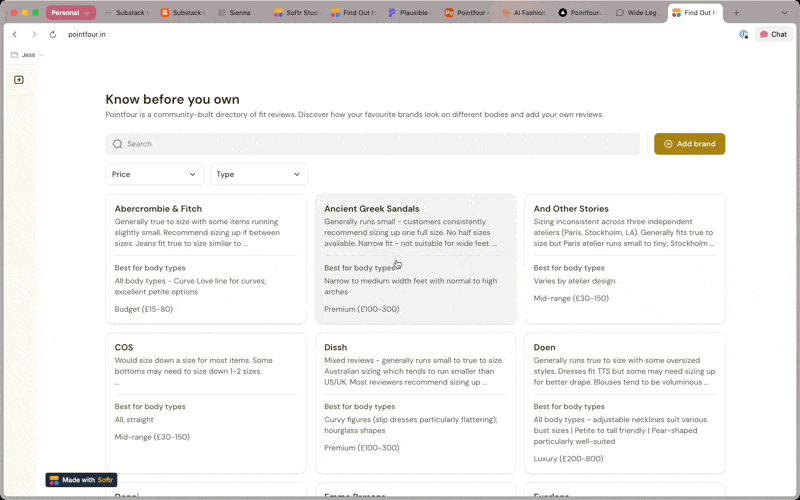Open the Dissh brand card

[x=415, y=403]
